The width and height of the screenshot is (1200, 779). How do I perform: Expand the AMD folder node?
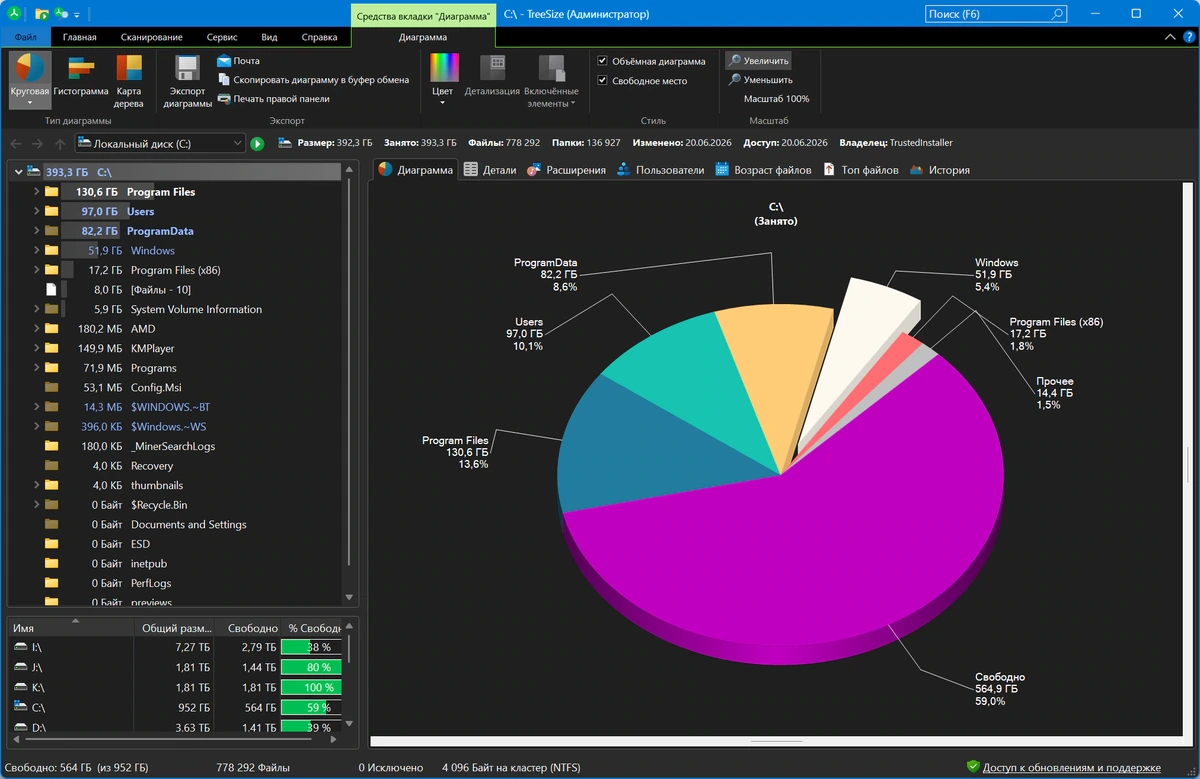[36, 329]
